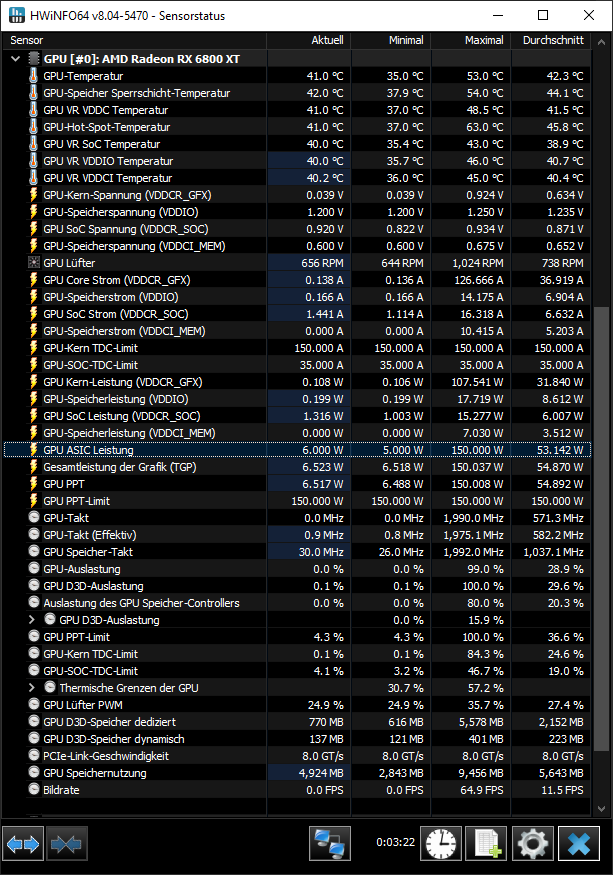613x875 pixels.
Task: Collapse the GPU [#0] AMD Radeon group
Action: click(x=16, y=59)
